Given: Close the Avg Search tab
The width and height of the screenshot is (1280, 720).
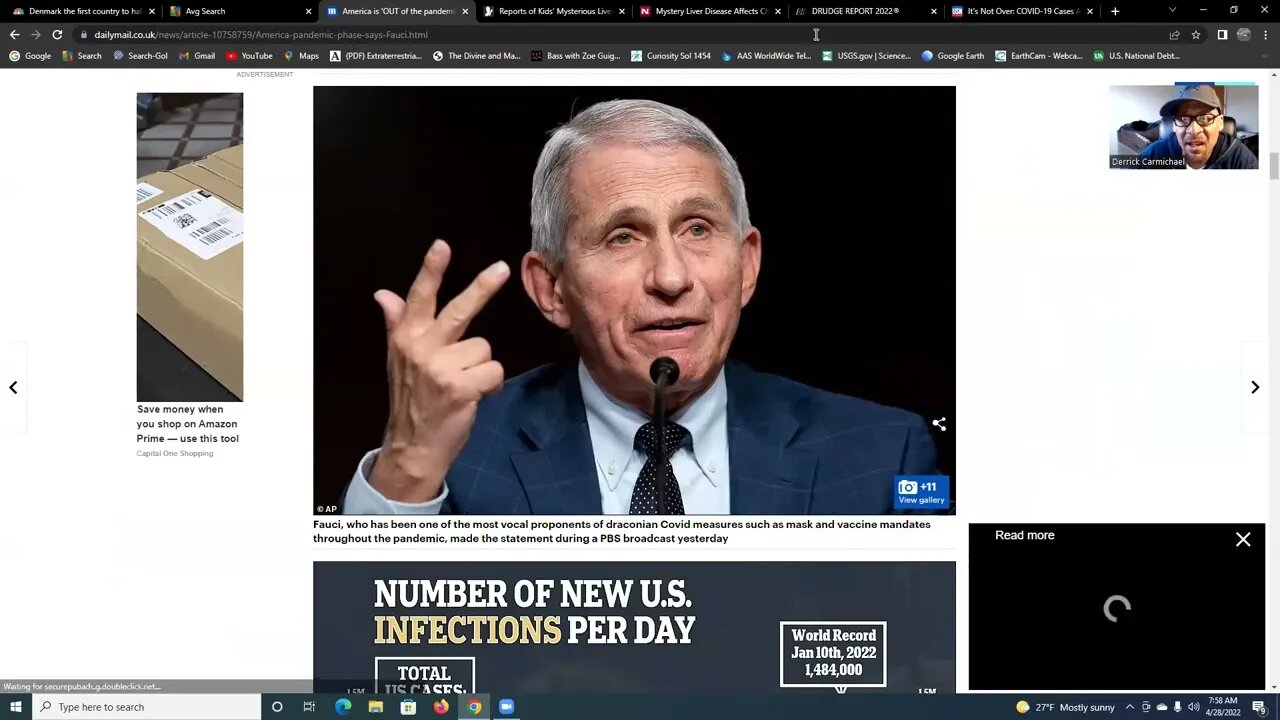Looking at the screenshot, I should click(x=309, y=11).
